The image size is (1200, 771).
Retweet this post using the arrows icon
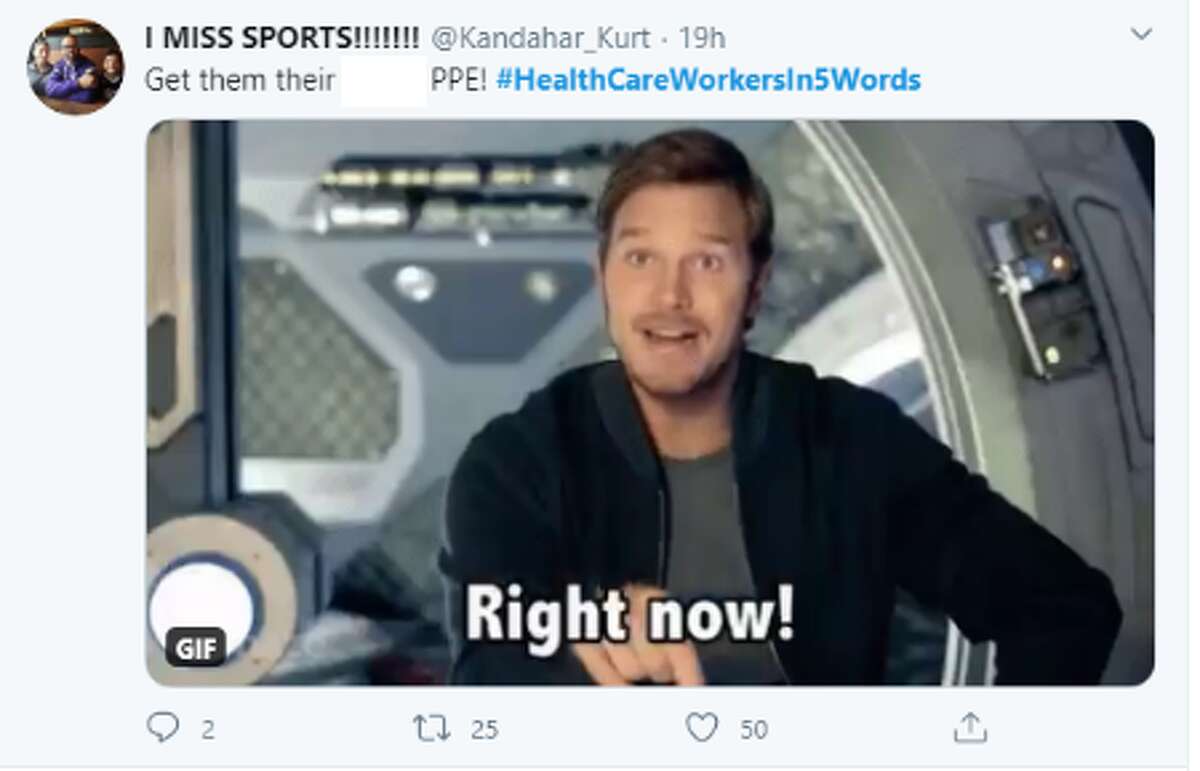point(430,728)
